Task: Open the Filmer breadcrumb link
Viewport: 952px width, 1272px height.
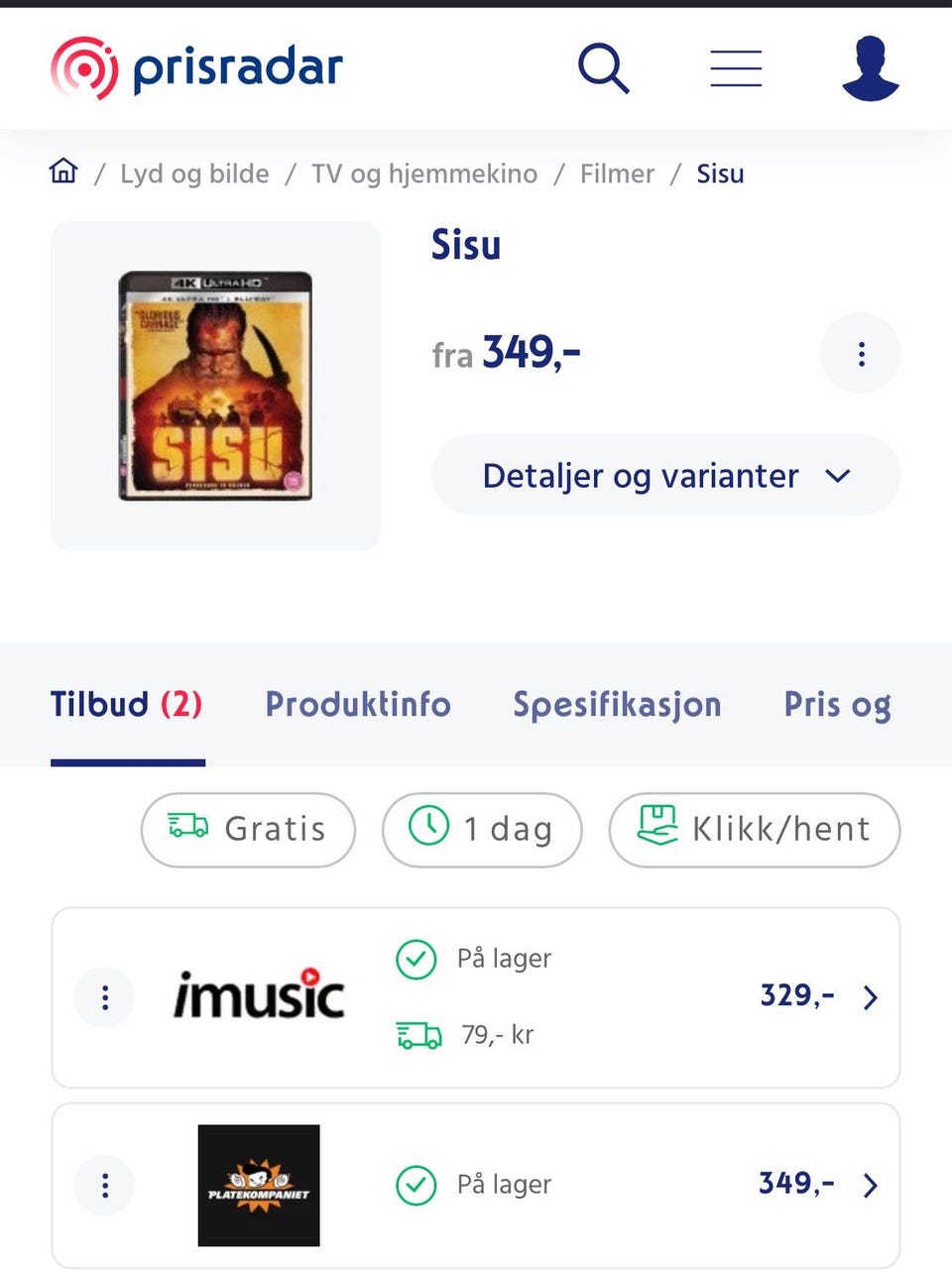Action: [x=617, y=173]
